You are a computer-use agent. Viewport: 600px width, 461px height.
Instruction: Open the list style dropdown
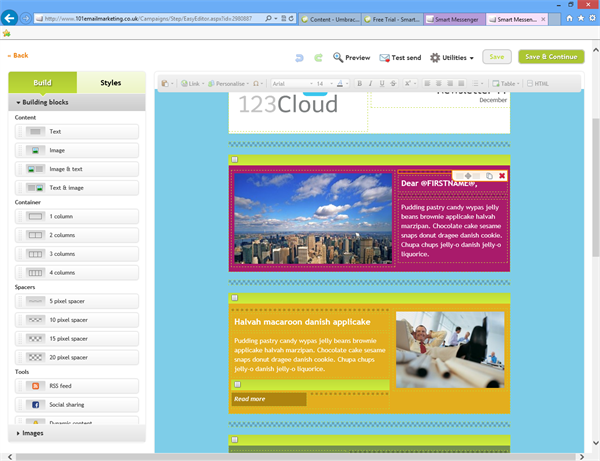click(478, 83)
